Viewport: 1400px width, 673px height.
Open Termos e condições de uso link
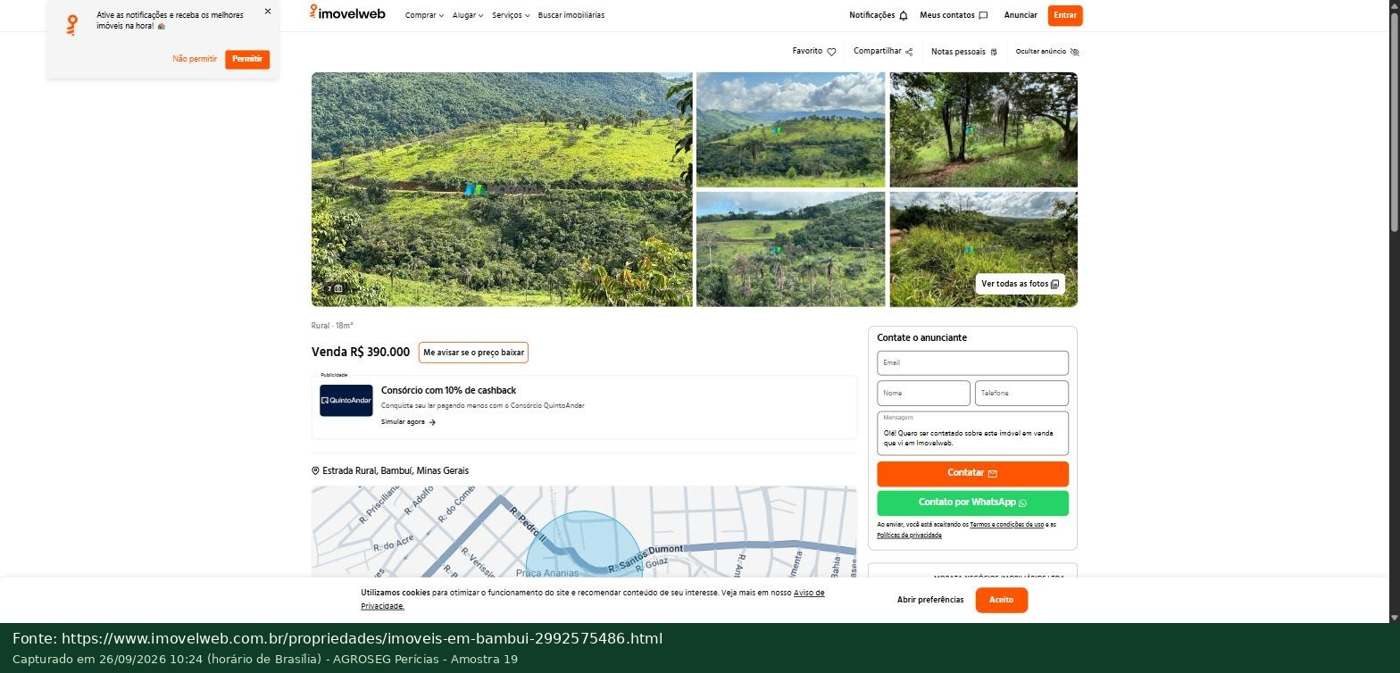coord(1007,525)
